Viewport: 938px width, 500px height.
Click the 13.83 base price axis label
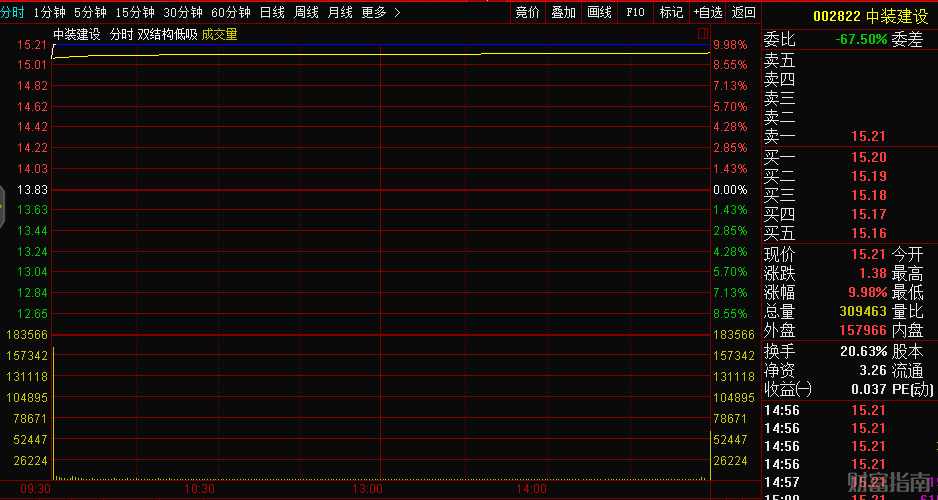point(32,189)
